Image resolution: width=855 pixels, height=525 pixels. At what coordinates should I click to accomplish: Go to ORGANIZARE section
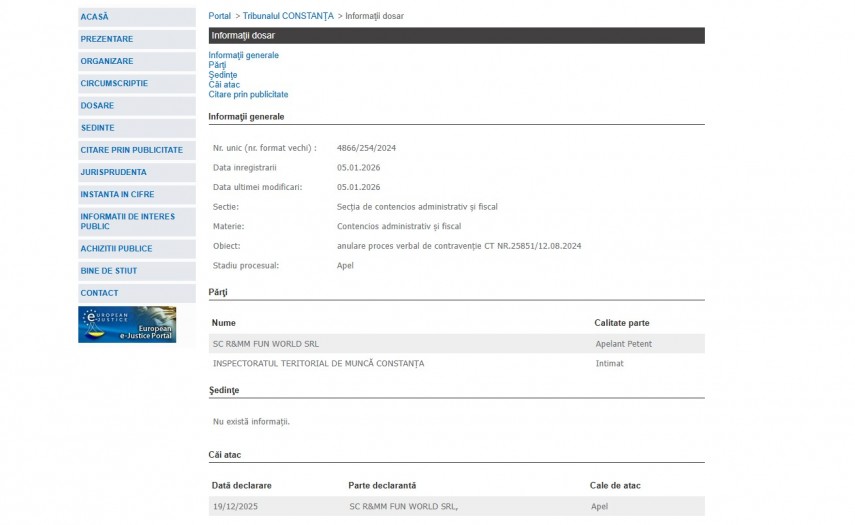pos(107,61)
